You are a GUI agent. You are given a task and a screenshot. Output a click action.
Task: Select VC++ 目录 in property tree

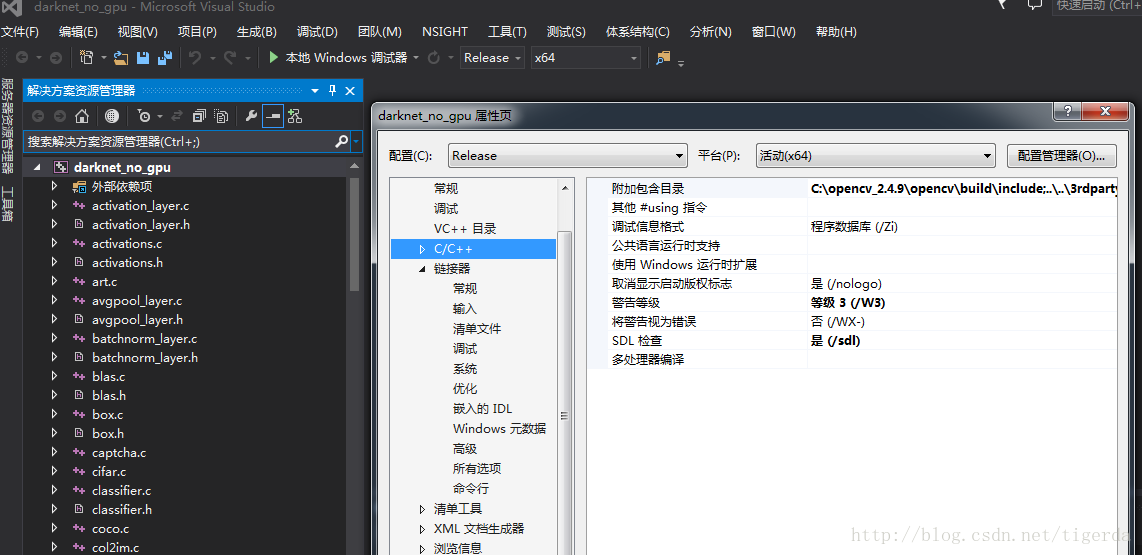pyautogui.click(x=465, y=229)
